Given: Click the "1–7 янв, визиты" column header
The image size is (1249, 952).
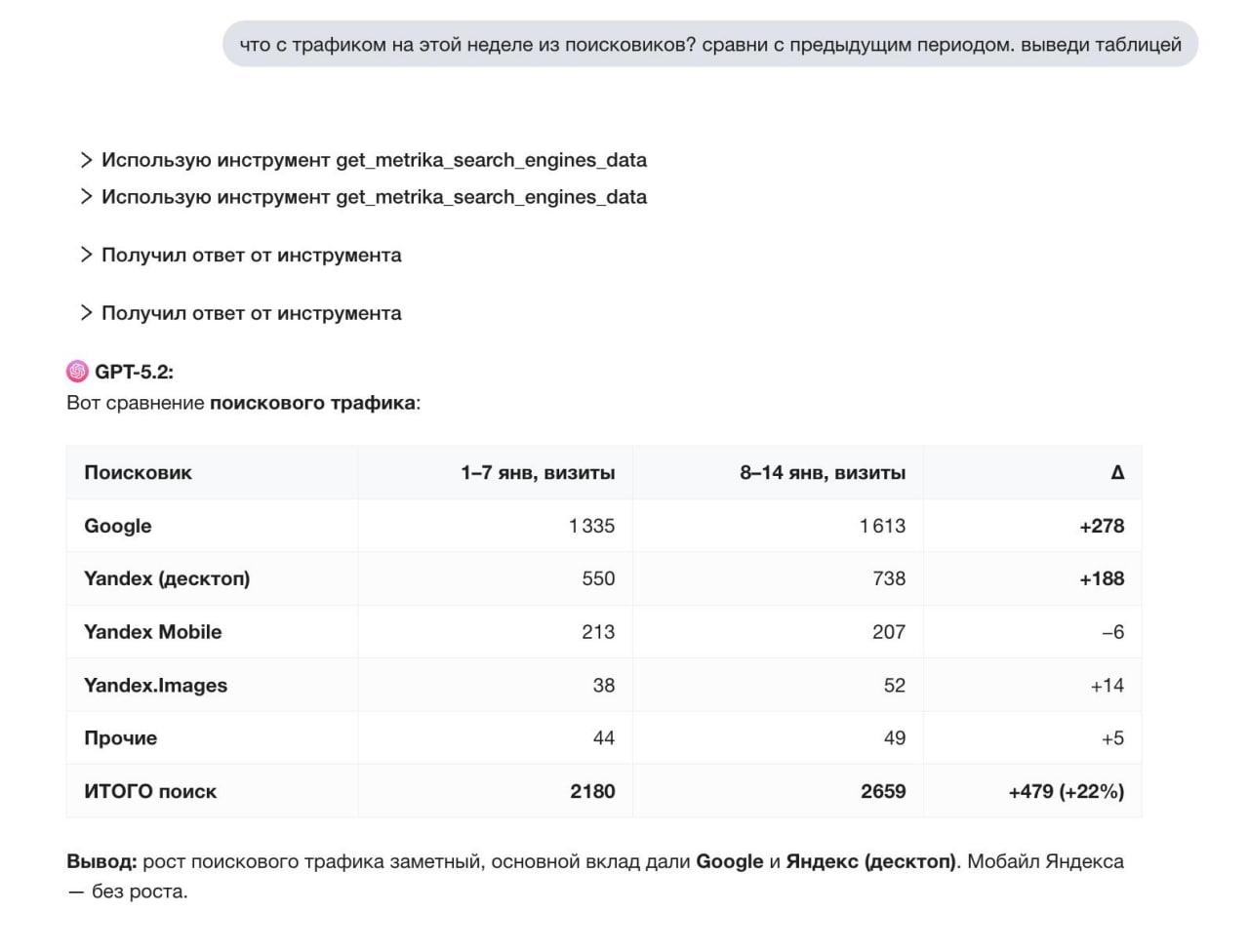Looking at the screenshot, I should [538, 473].
